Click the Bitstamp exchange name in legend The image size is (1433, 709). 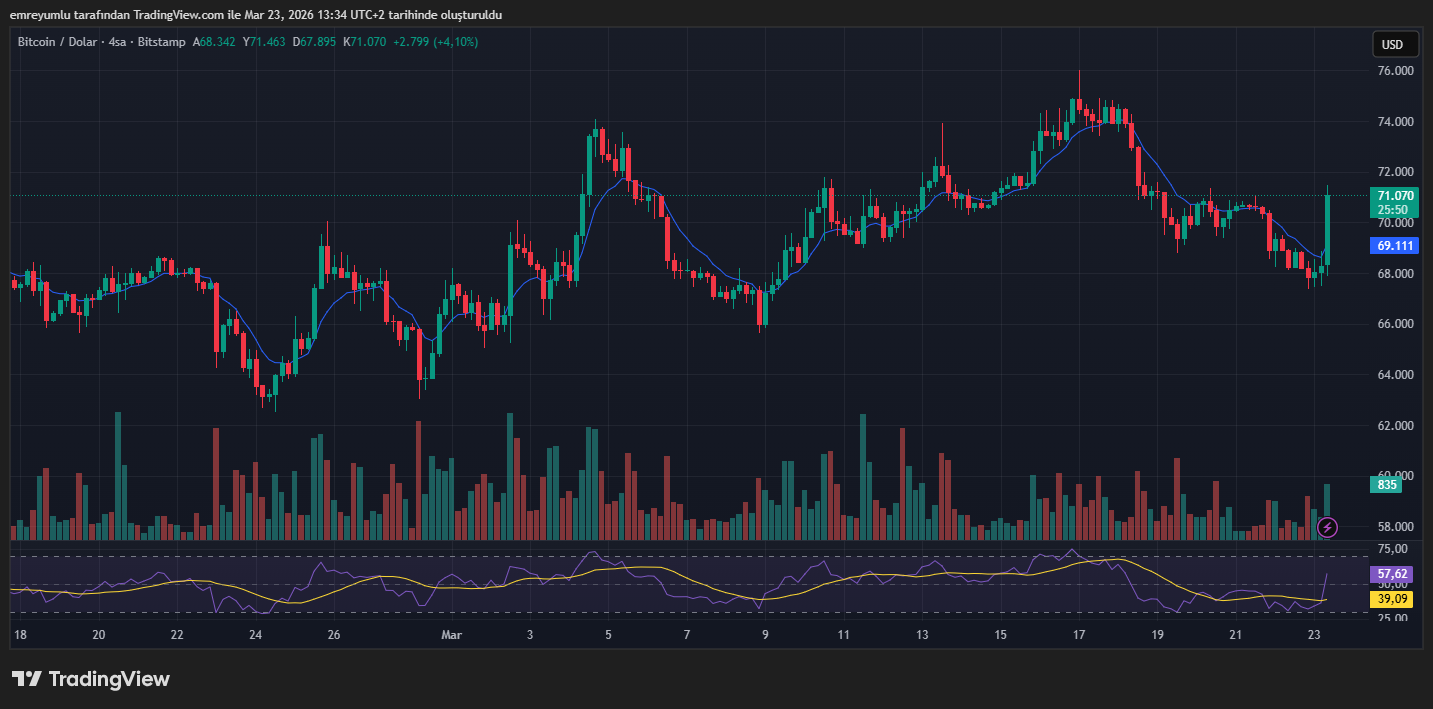pyautogui.click(x=161, y=42)
